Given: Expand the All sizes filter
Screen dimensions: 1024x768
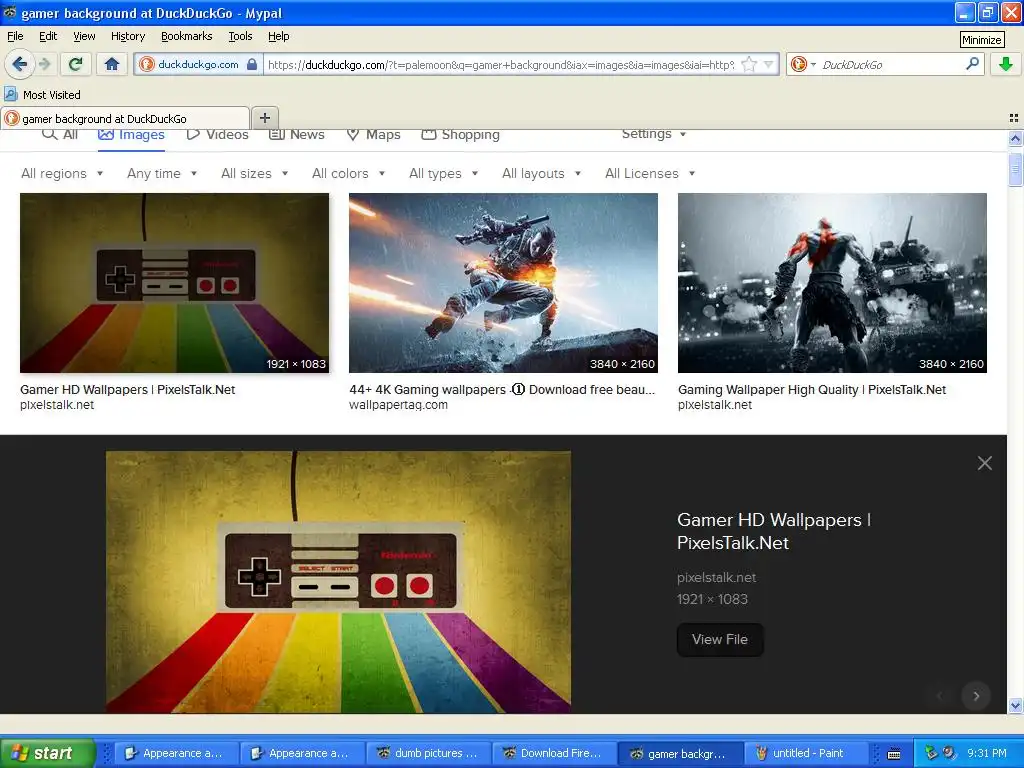Looking at the screenshot, I should (255, 173).
